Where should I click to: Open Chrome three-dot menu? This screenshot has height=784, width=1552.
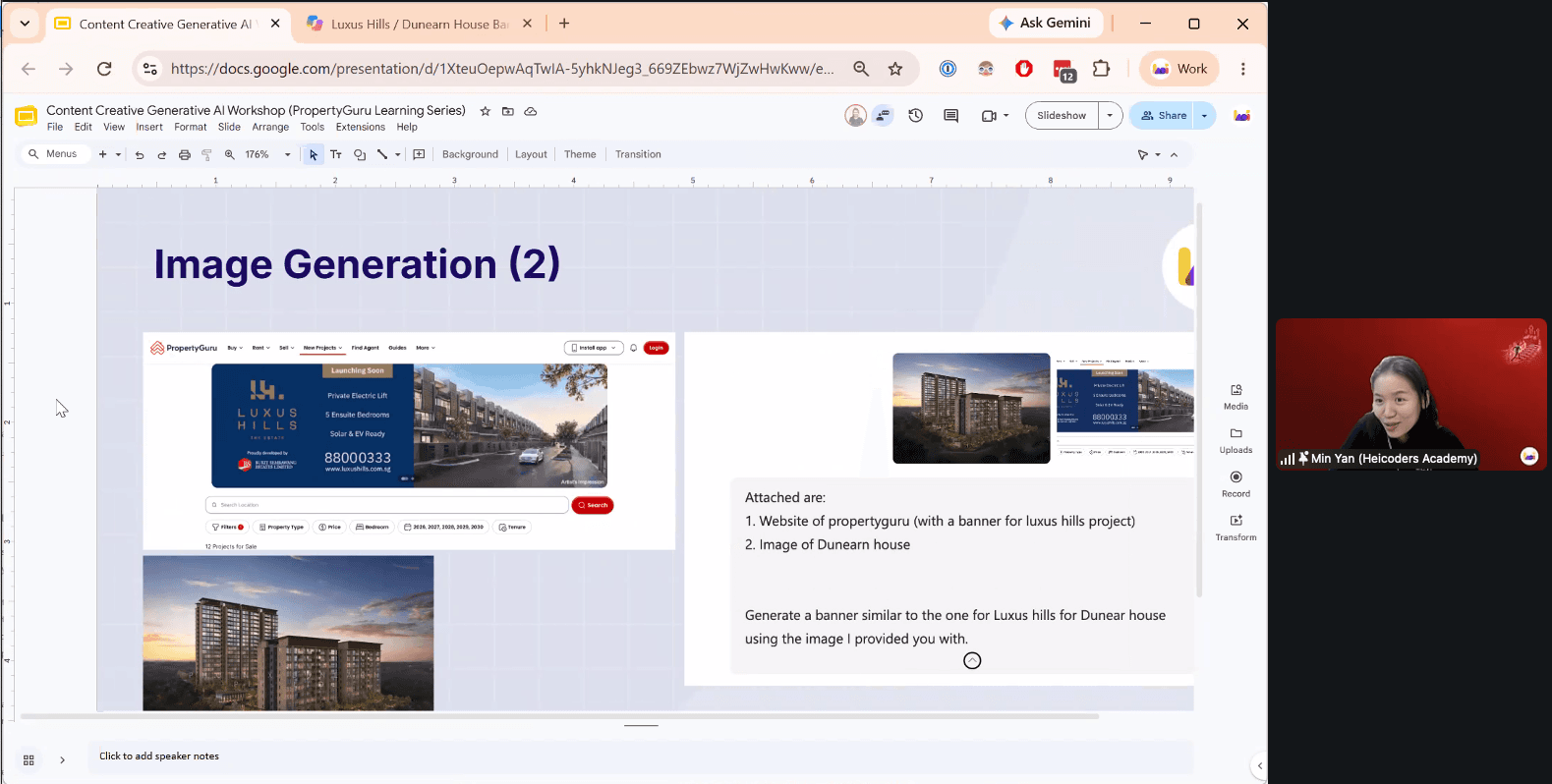point(1243,69)
